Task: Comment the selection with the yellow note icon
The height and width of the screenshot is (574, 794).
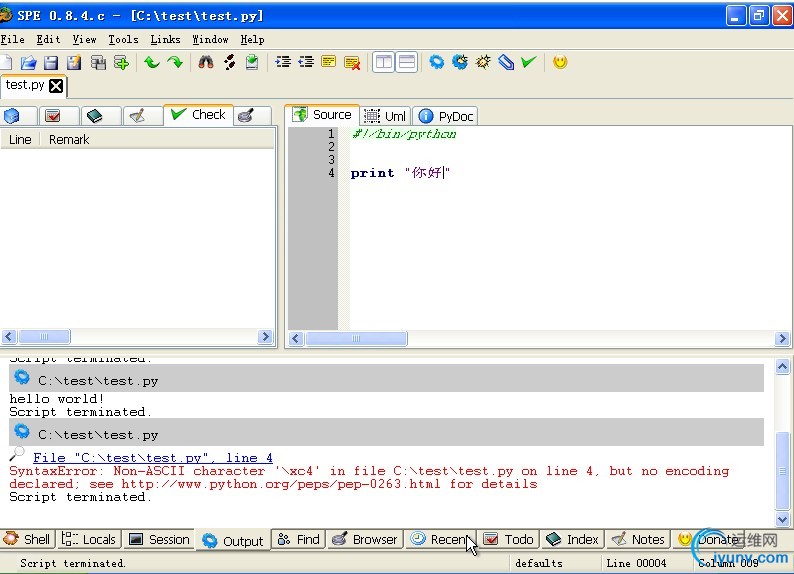Action: (329, 62)
